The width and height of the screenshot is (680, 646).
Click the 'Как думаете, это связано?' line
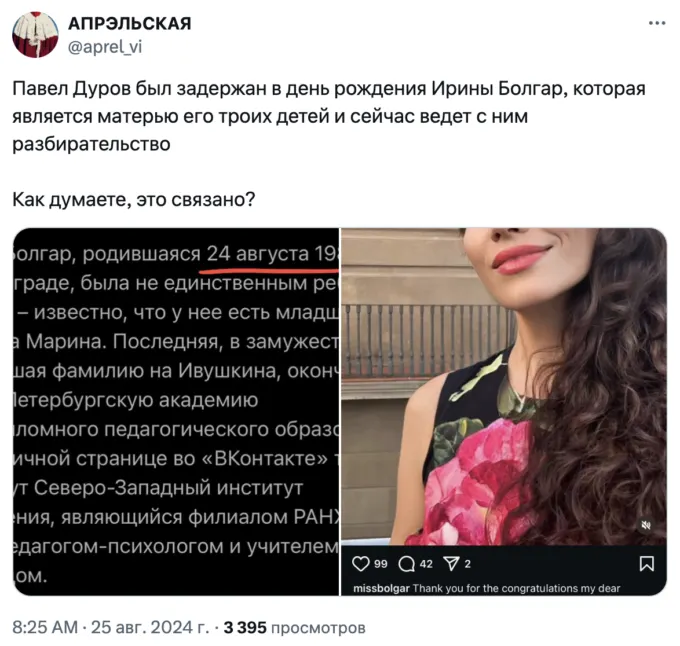[x=134, y=199]
